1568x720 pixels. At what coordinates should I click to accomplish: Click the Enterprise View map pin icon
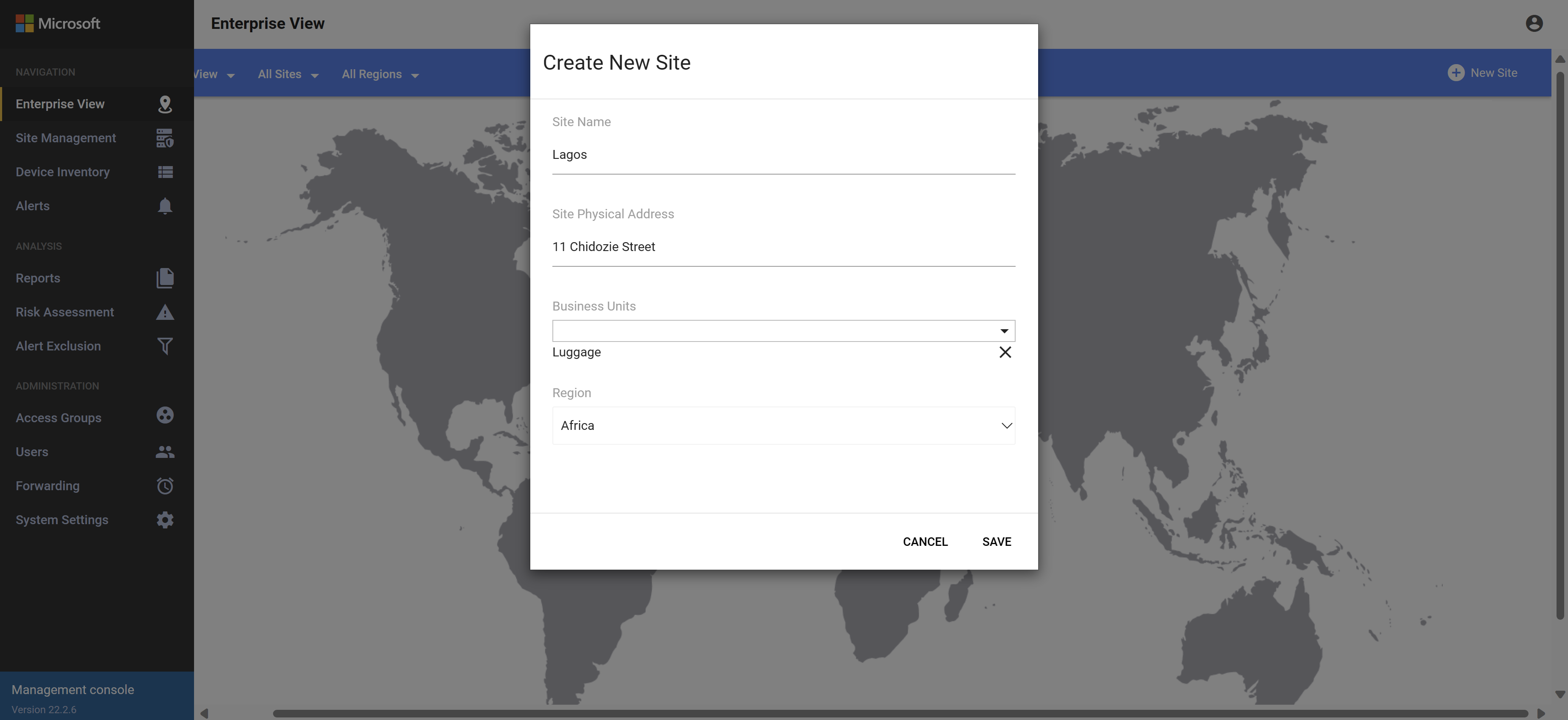(164, 104)
